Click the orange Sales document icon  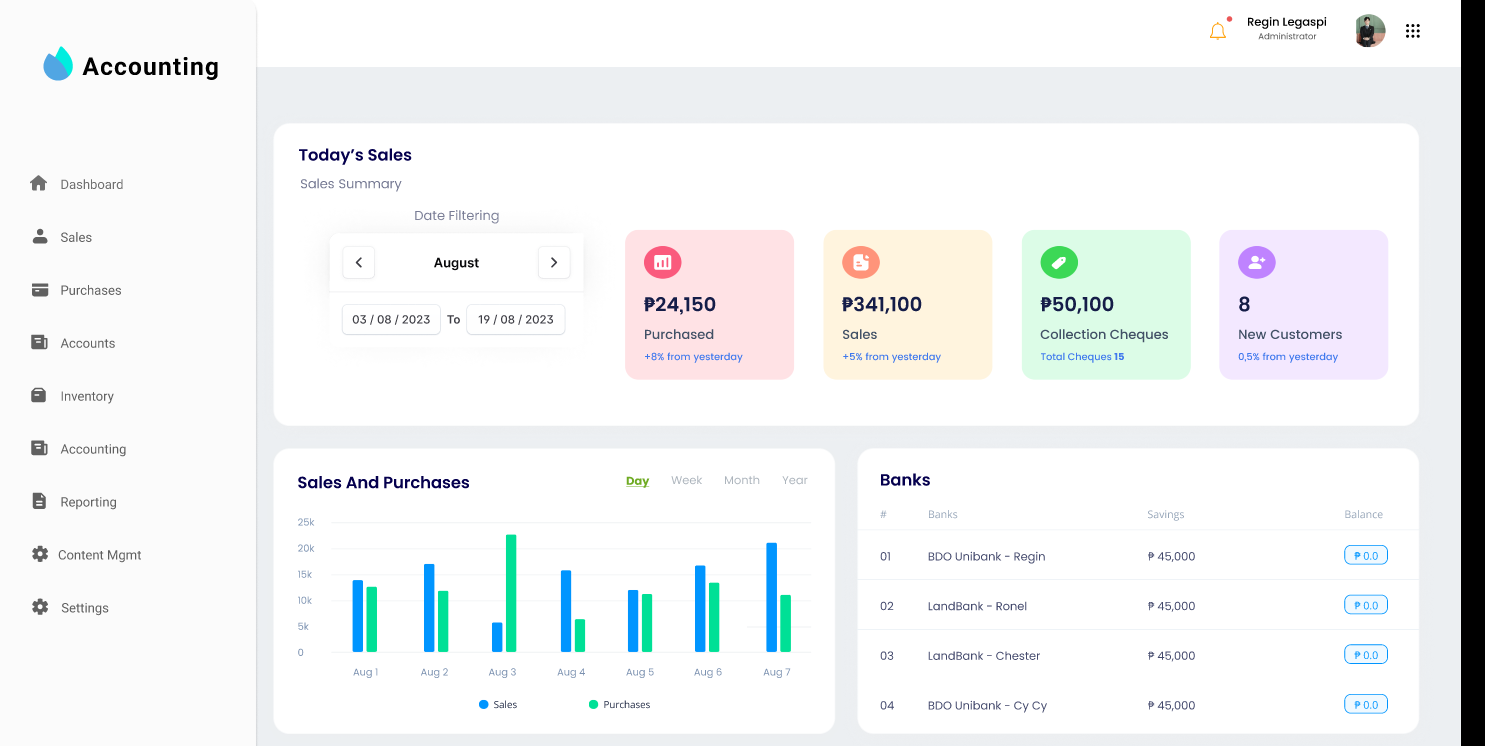(x=860, y=263)
